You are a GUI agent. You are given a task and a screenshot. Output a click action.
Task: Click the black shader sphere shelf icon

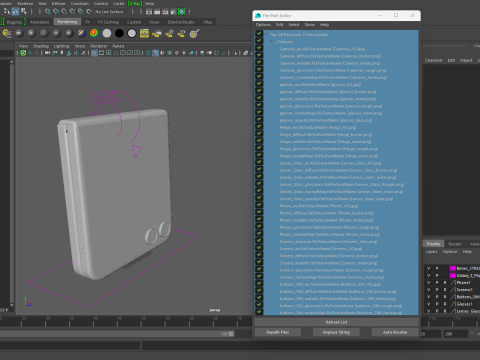tap(119, 33)
